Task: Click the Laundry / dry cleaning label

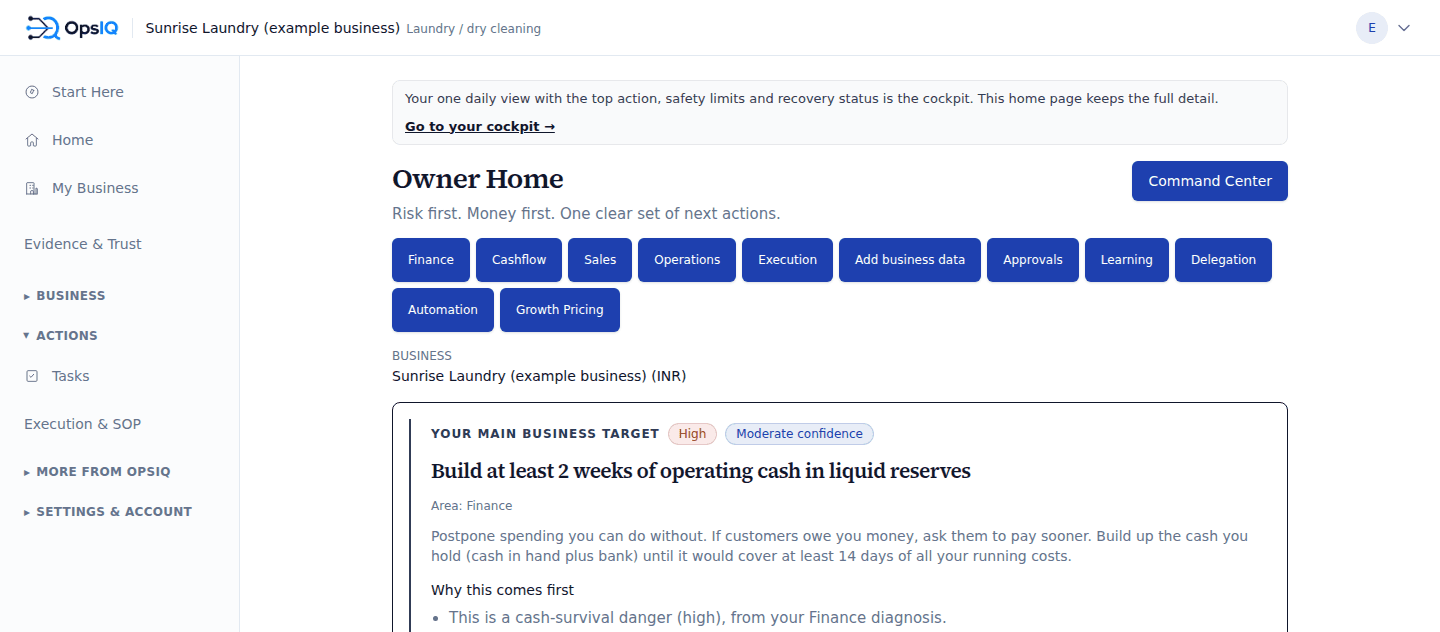Action: click(x=474, y=29)
